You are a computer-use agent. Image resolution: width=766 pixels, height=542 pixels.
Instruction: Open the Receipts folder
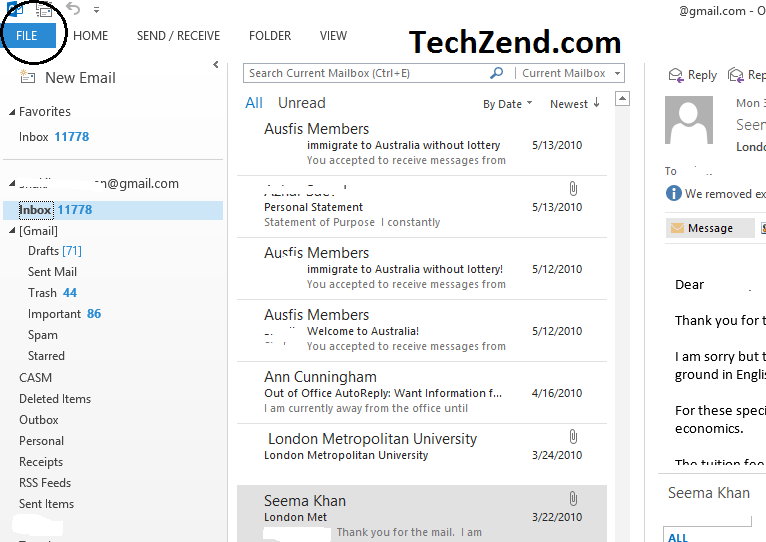pos(41,462)
